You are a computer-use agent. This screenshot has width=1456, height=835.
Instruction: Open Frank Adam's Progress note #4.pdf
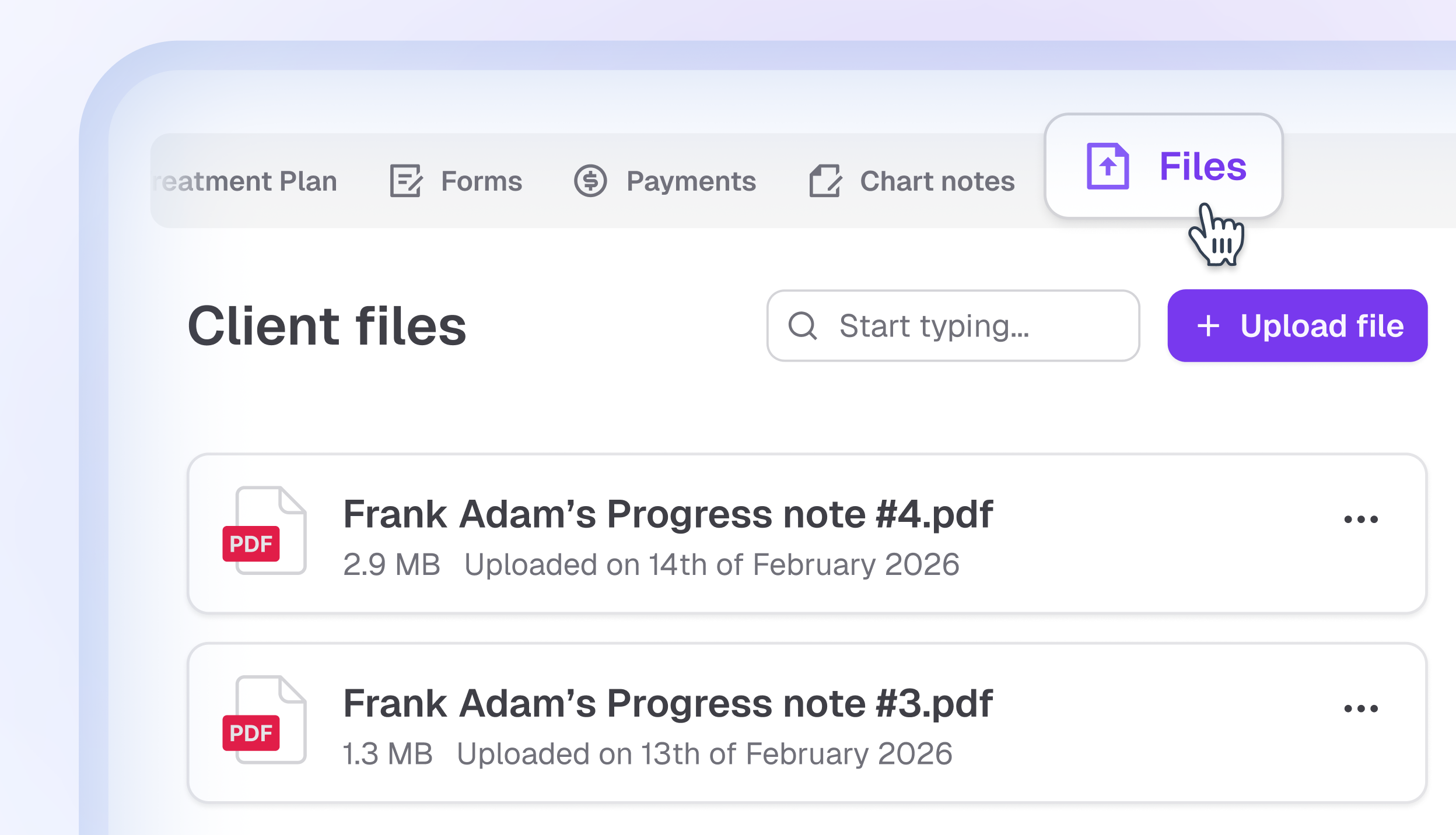667,515
